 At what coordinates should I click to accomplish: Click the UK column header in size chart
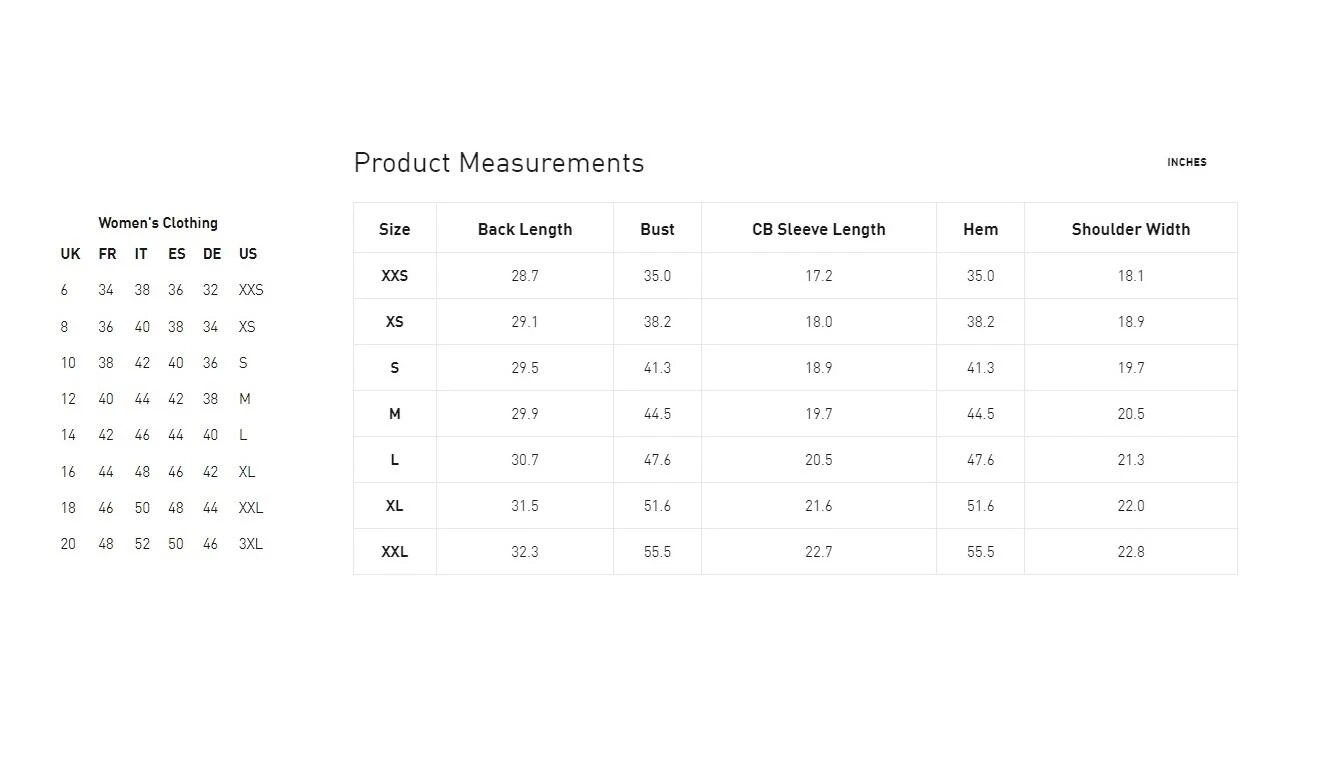pos(70,254)
